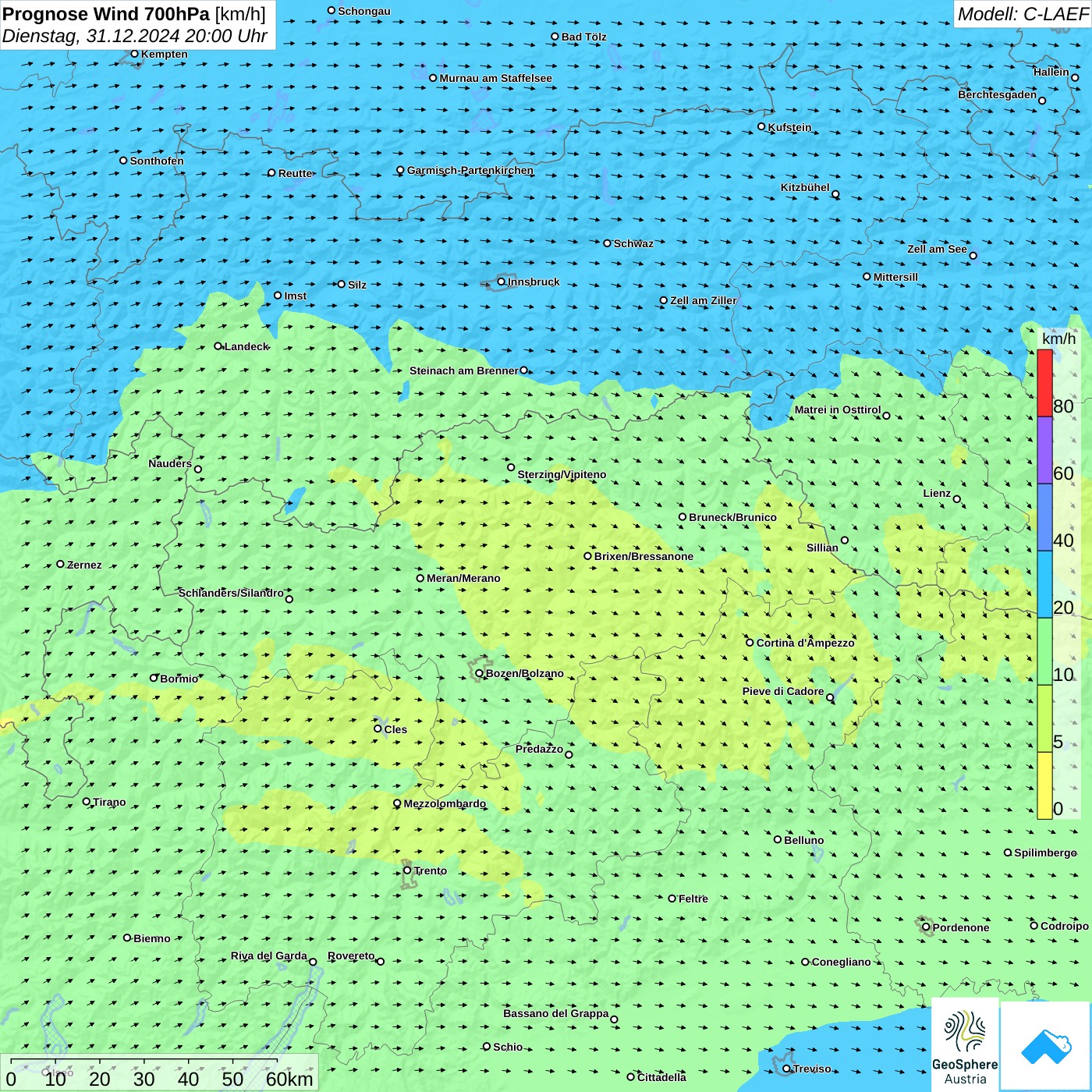
Task: Click the yellow swatch in wind legend
Action: point(1044,785)
